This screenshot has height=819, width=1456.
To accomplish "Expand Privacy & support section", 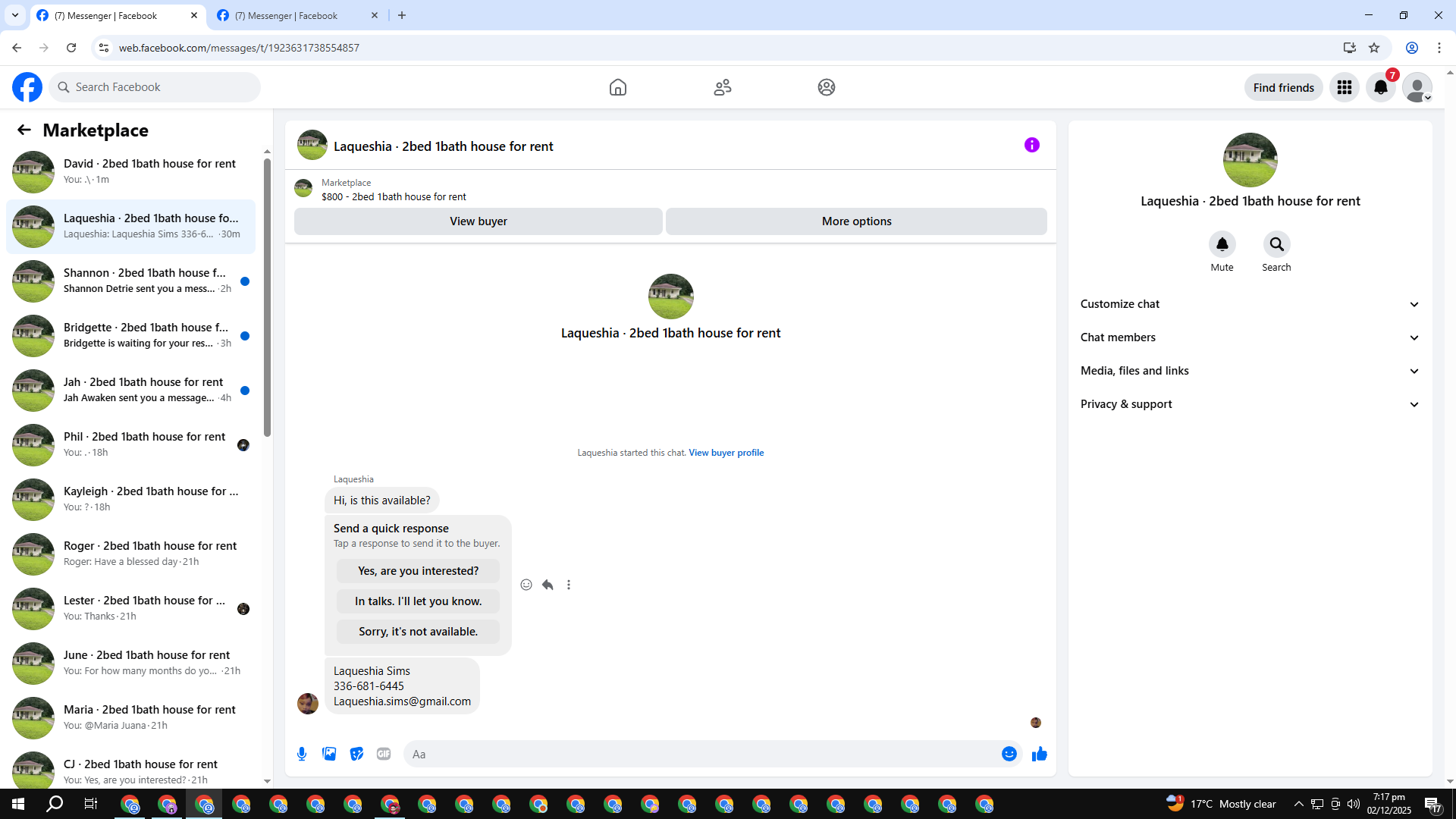I will coord(1250,404).
